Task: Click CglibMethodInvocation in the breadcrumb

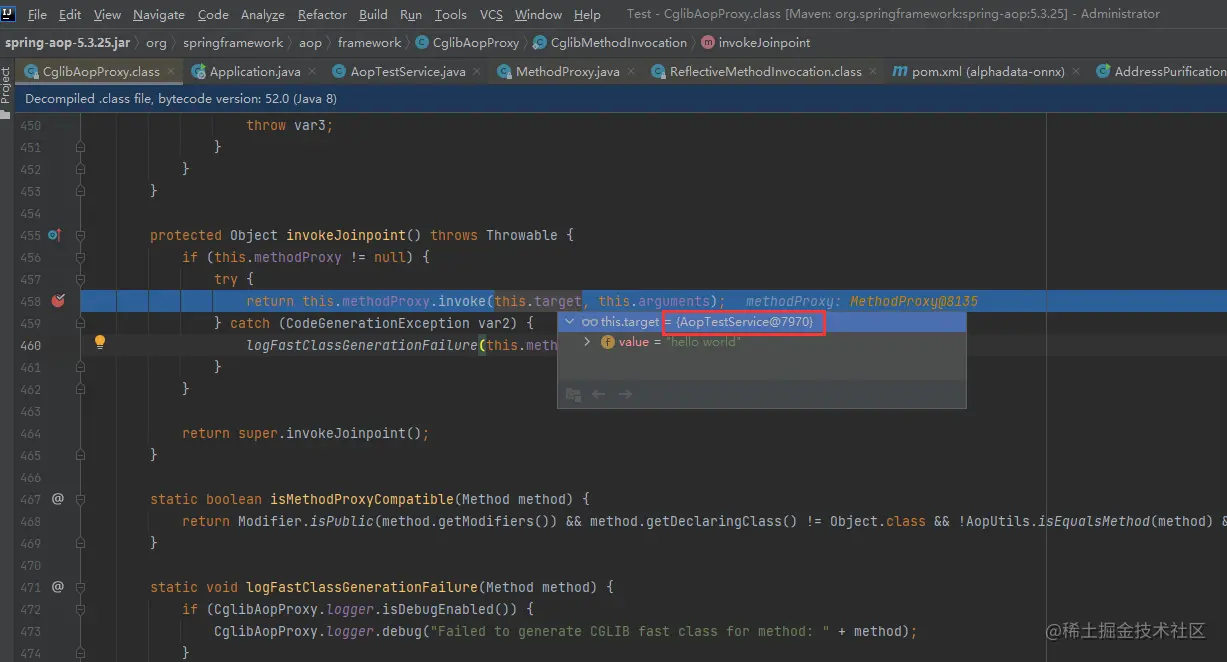Action: 618,43
